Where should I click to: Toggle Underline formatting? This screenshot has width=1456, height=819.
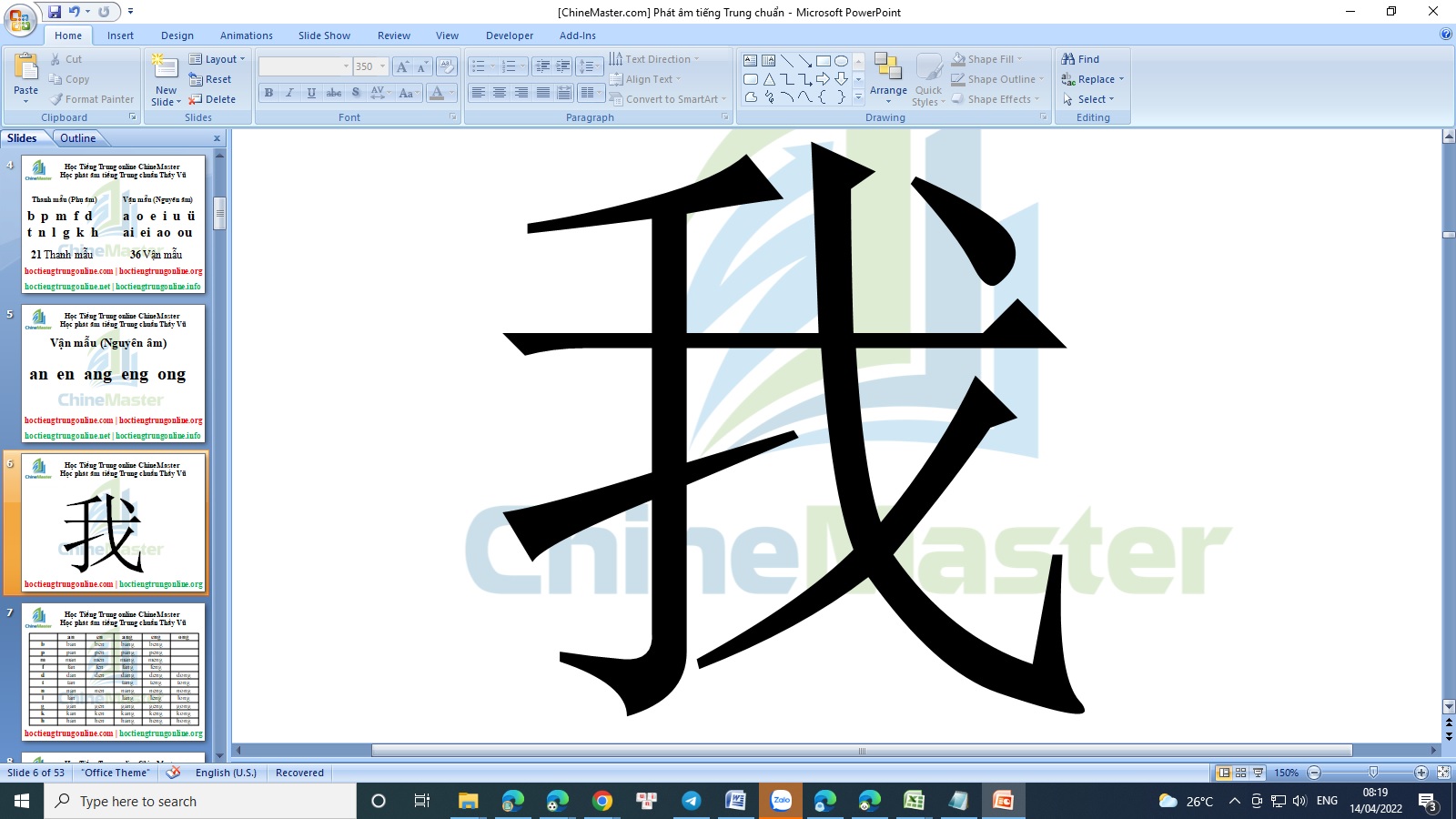click(311, 93)
